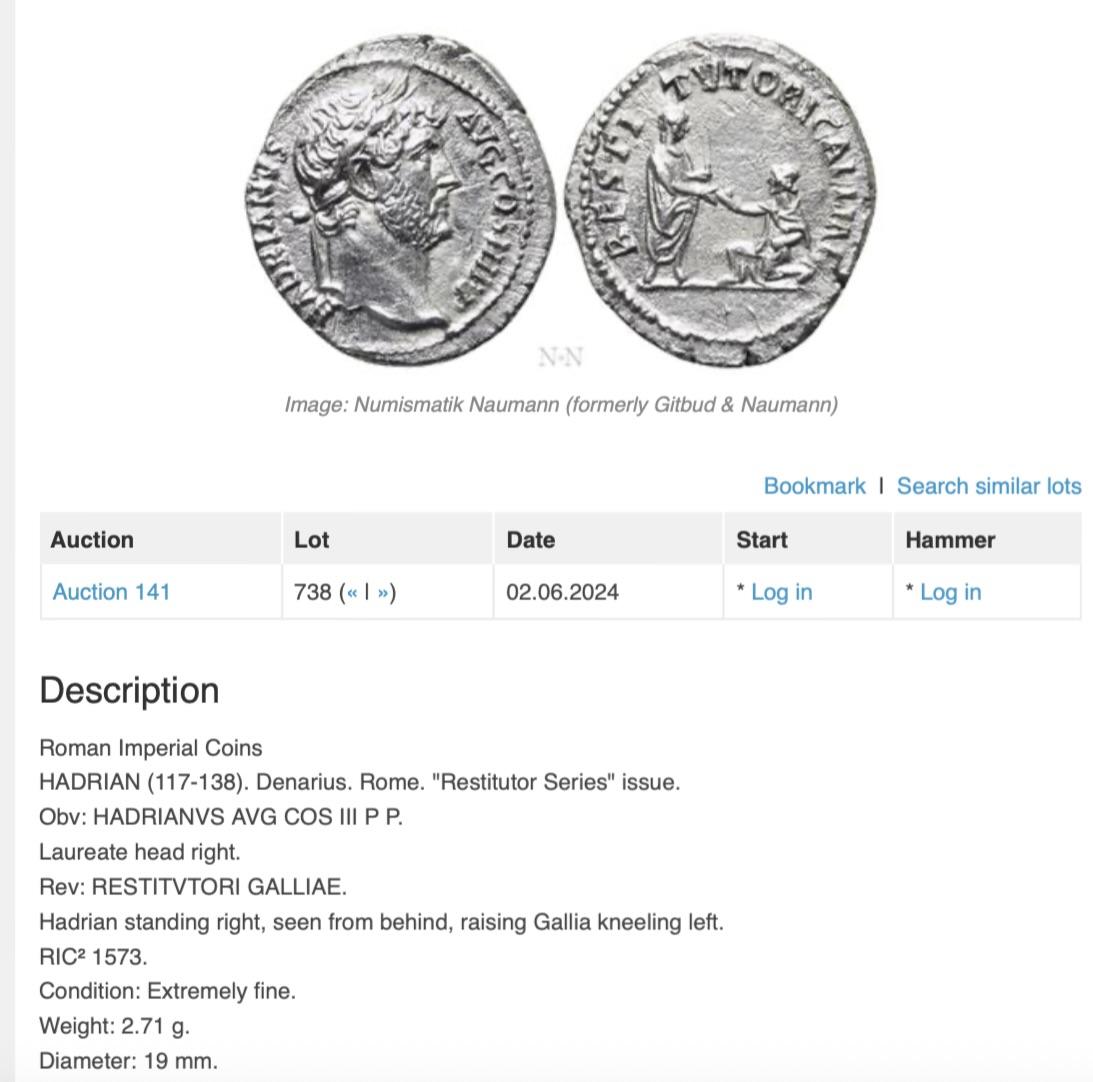
Task: Open the Auction 141 link
Action: tap(111, 592)
